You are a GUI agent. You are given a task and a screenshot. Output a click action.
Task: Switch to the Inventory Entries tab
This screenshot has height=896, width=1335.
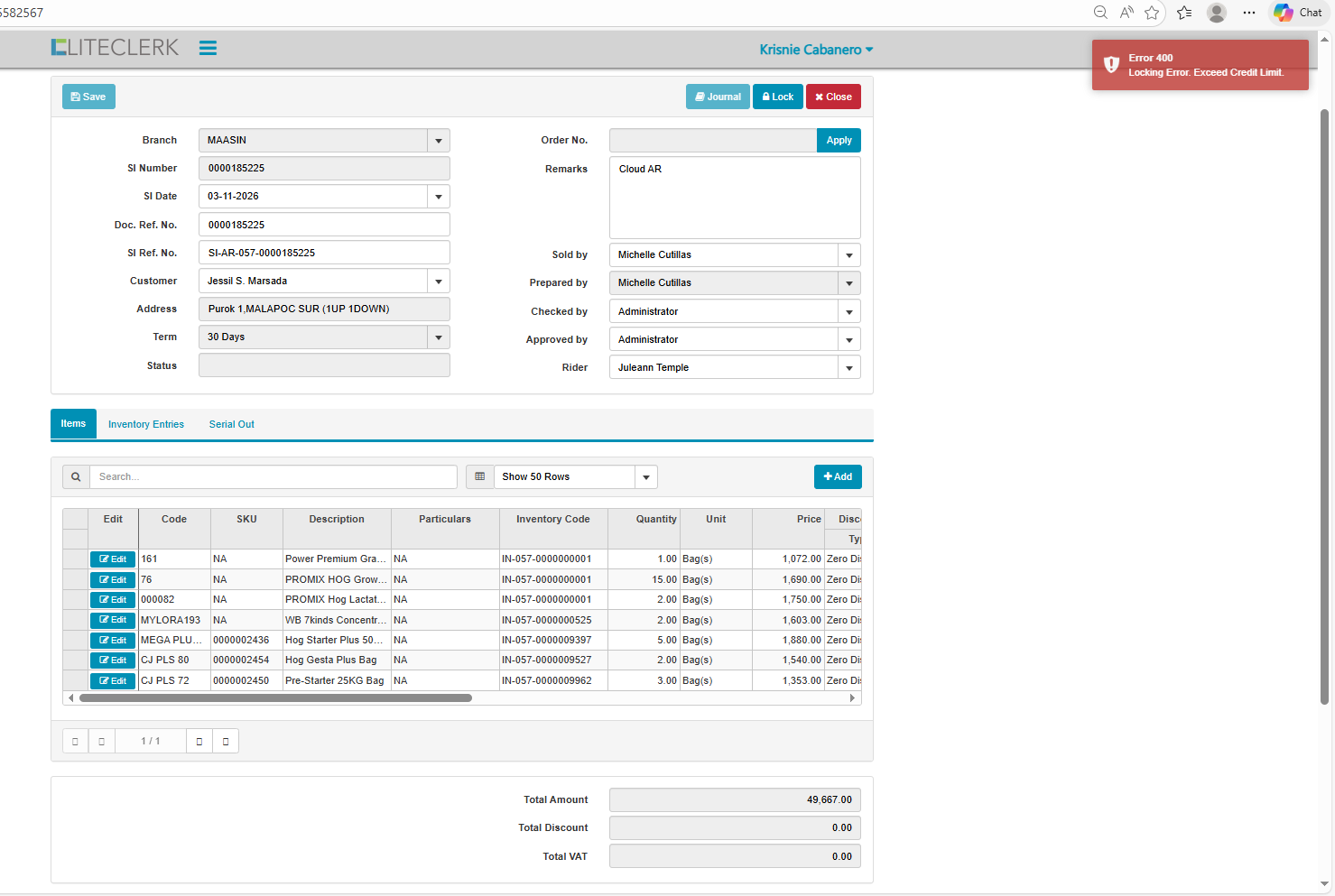[x=146, y=424]
